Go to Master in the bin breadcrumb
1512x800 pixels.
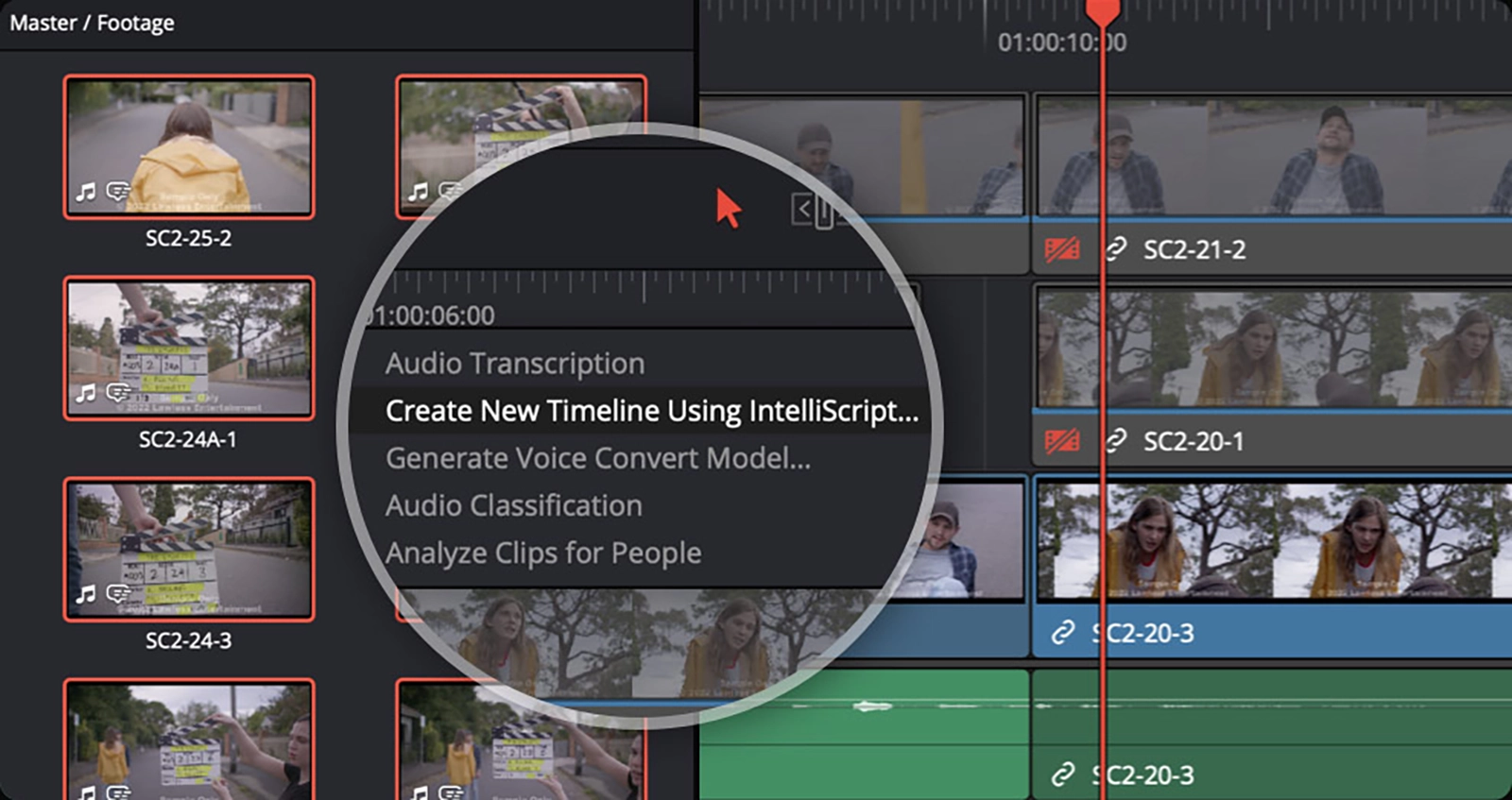[43, 23]
